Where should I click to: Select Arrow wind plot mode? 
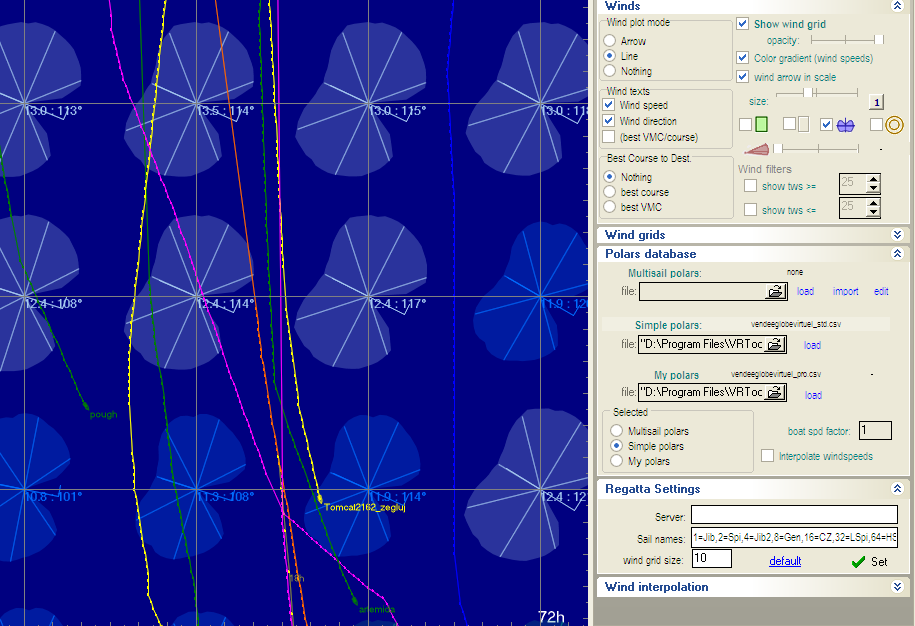tap(609, 41)
